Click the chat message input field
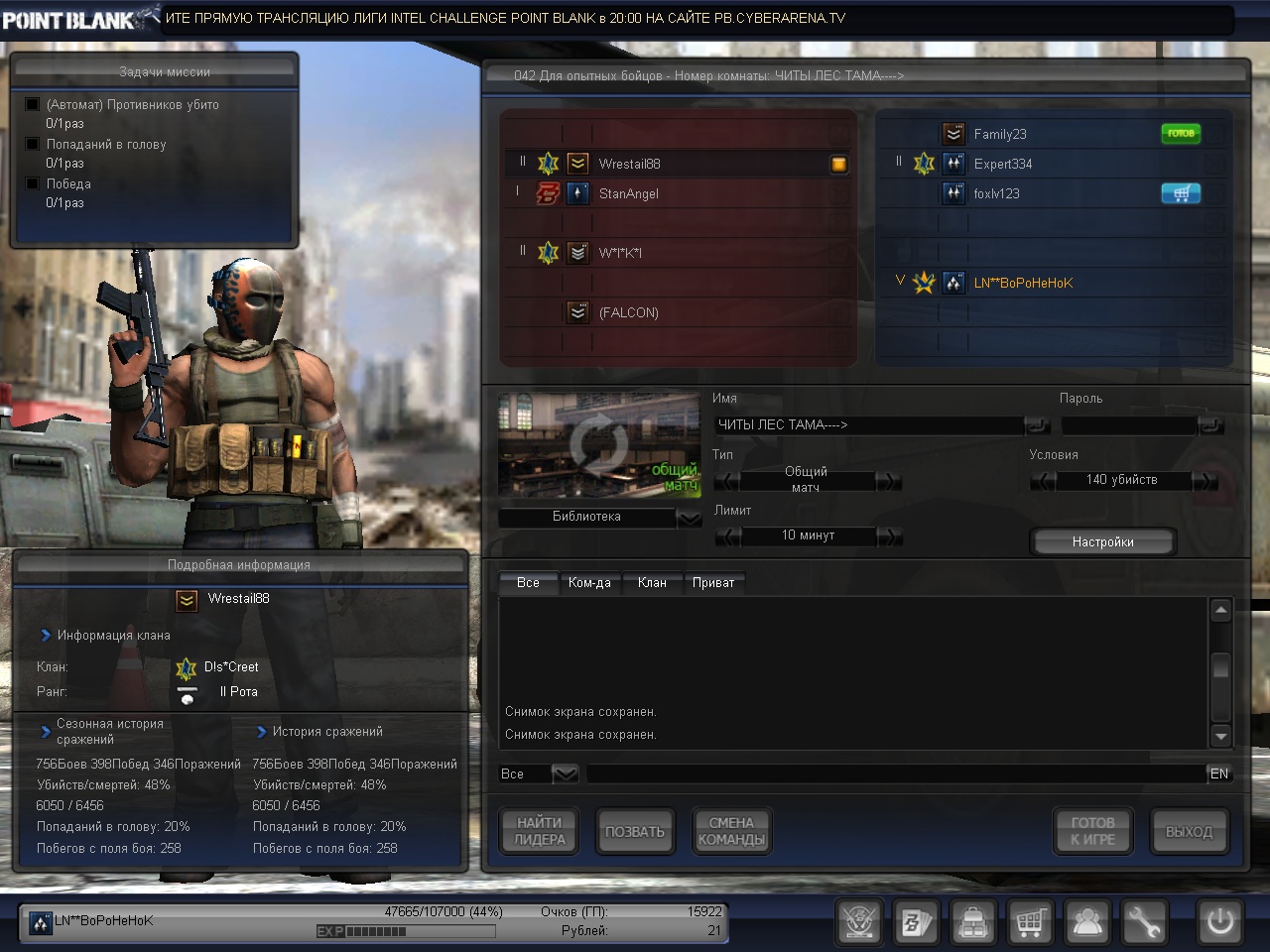The image size is (1270, 952). 895,773
